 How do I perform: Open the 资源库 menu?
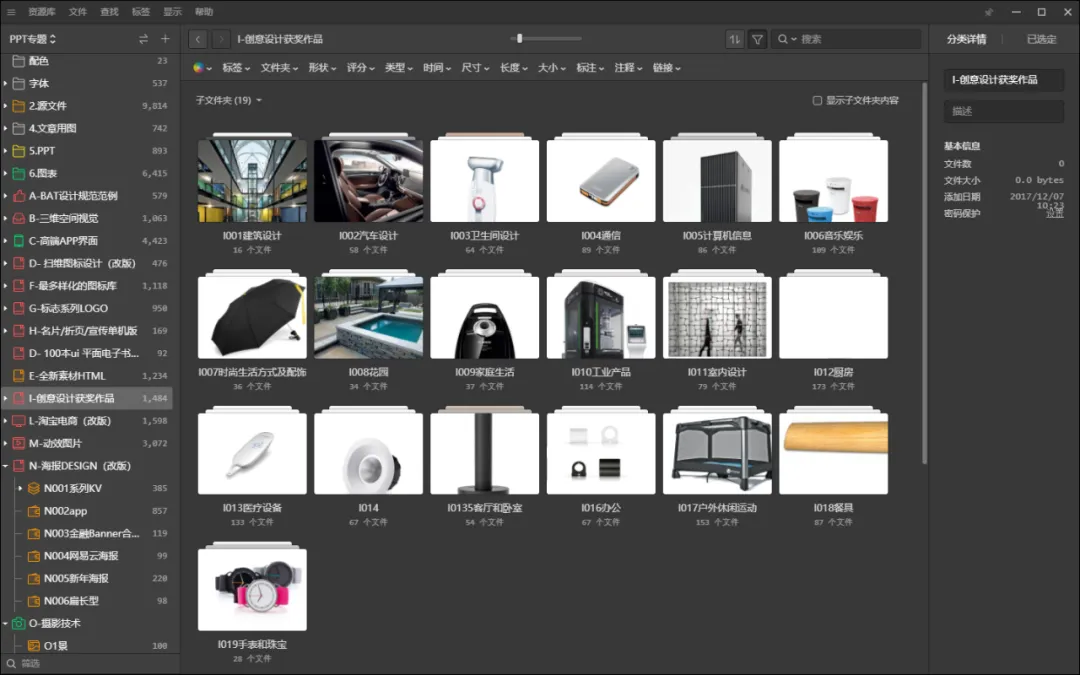tap(42, 12)
